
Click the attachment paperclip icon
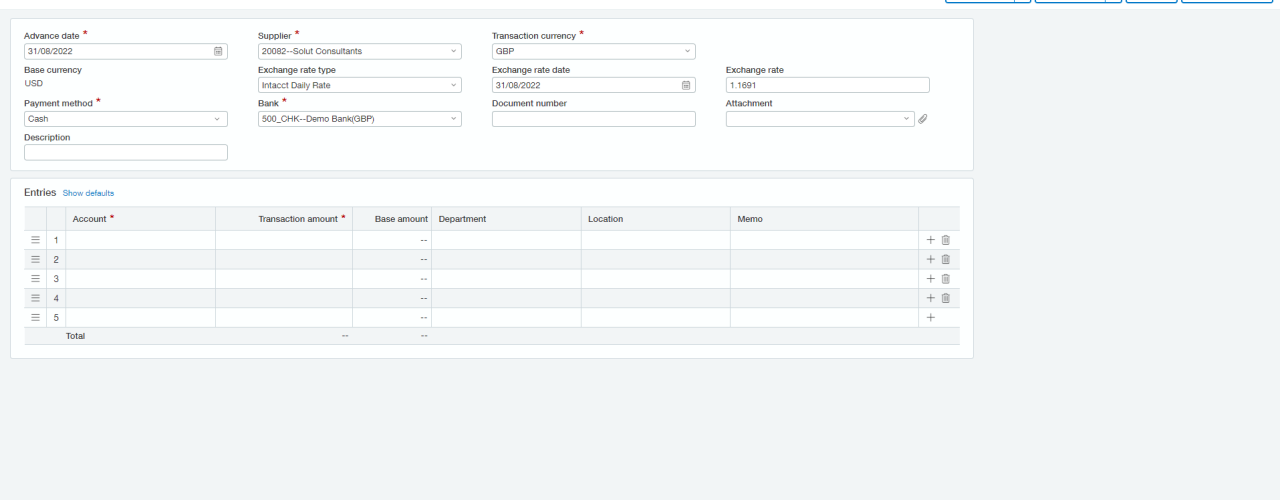click(923, 119)
